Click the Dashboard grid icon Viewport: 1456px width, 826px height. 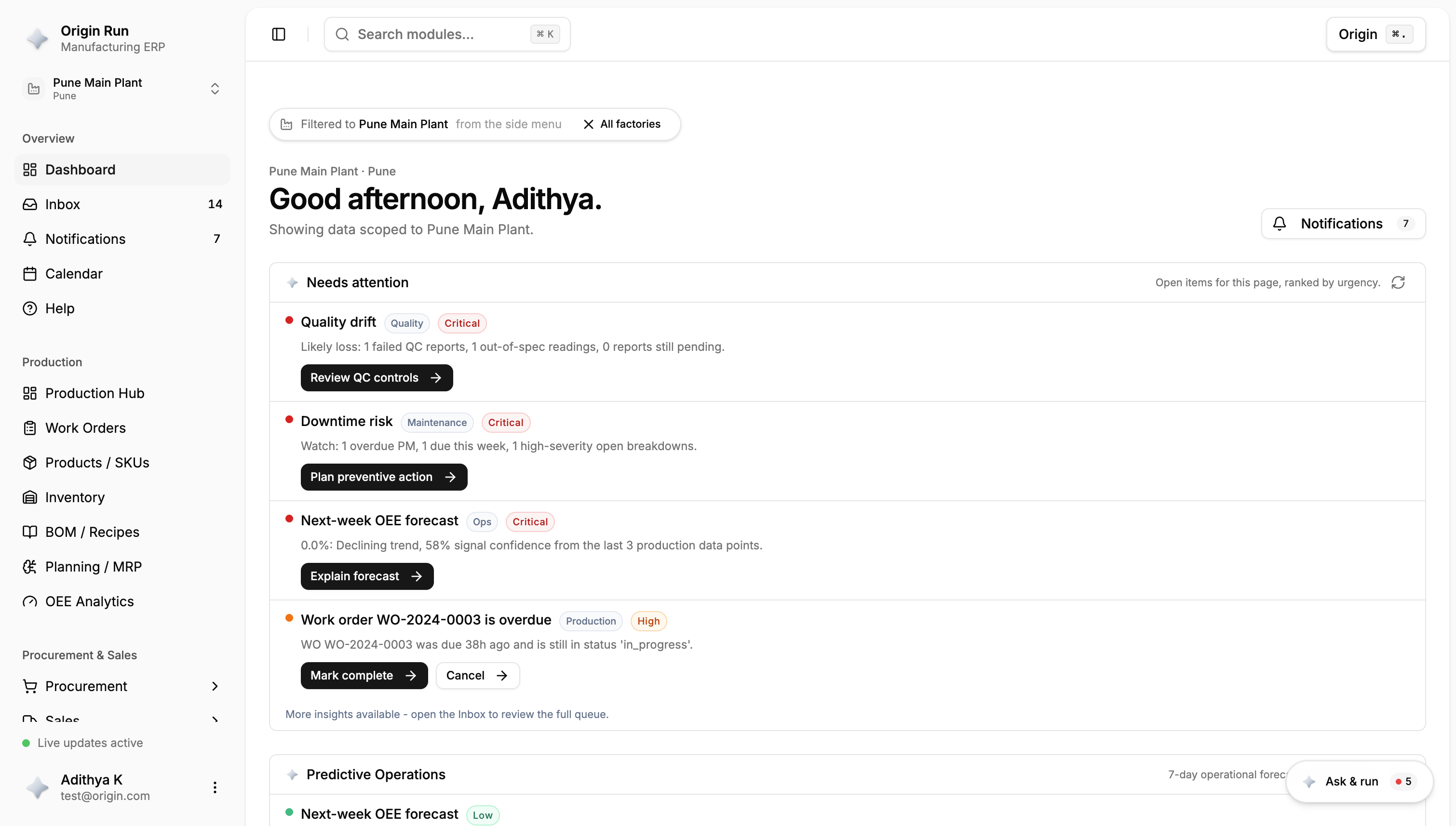pos(29,170)
